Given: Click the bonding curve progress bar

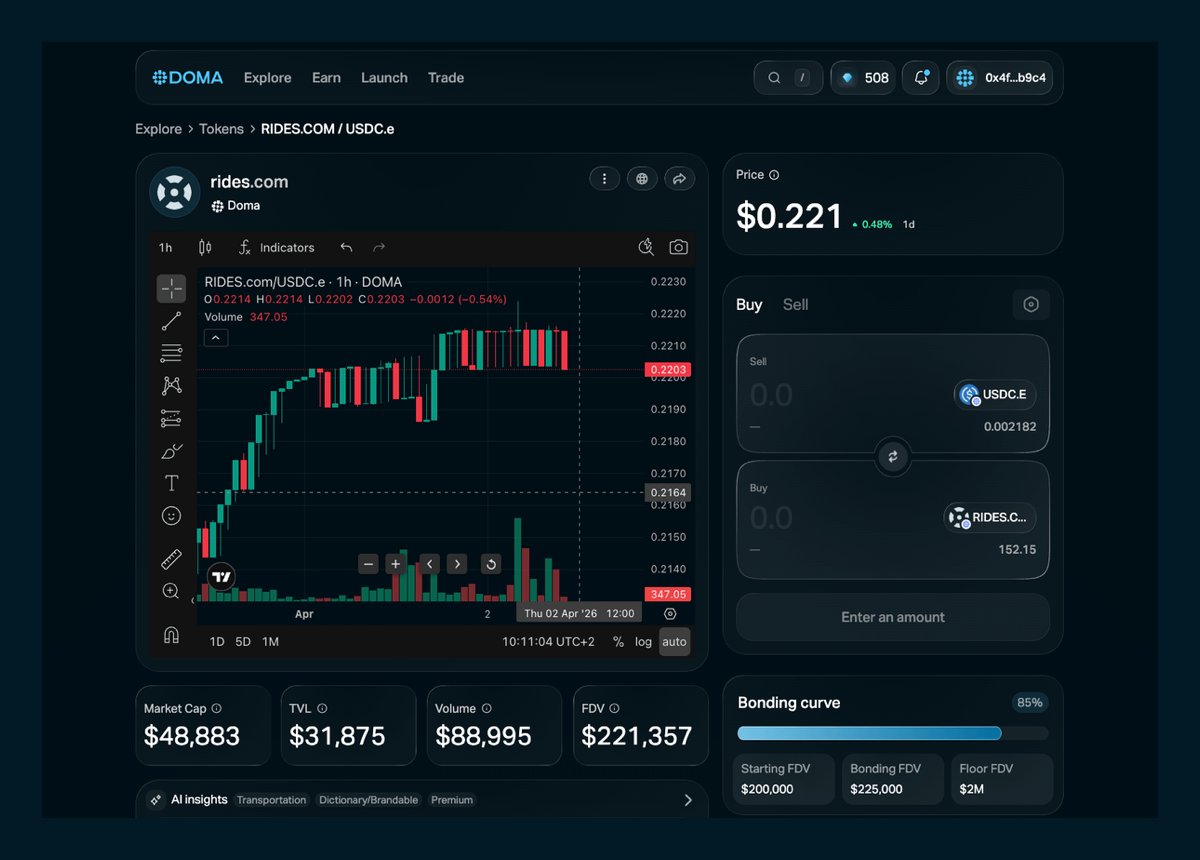Looking at the screenshot, I should (893, 733).
